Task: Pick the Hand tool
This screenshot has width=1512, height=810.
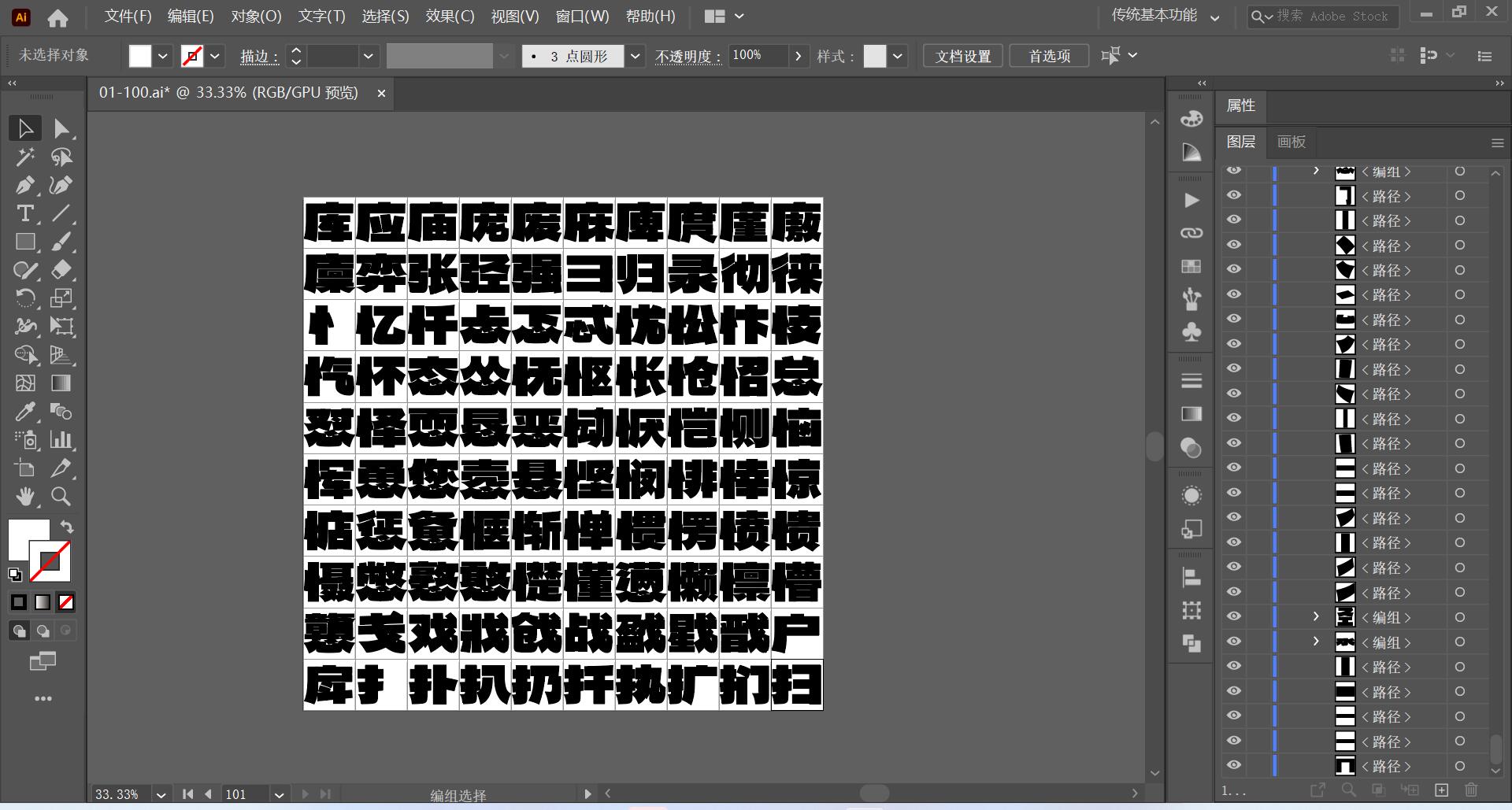Action: click(24, 496)
